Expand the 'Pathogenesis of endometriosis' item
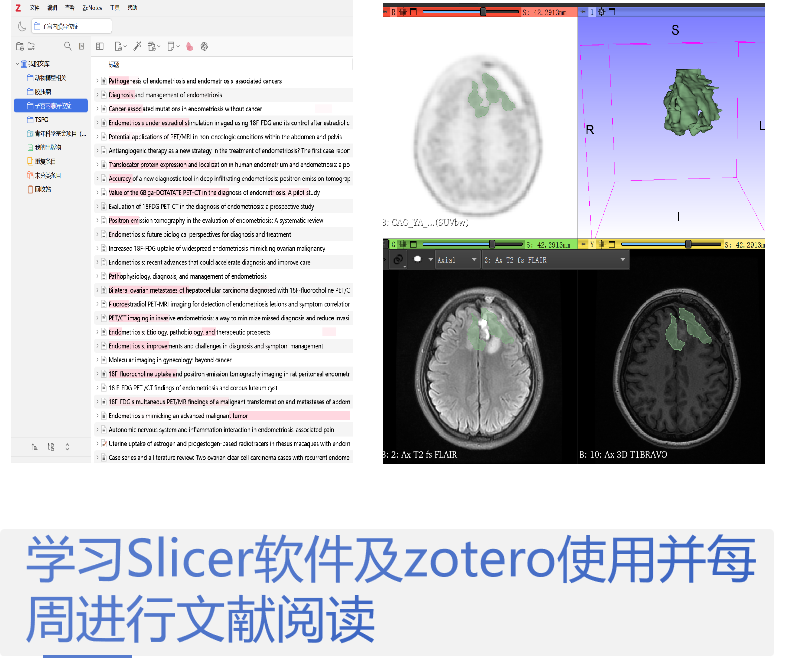 (x=97, y=81)
